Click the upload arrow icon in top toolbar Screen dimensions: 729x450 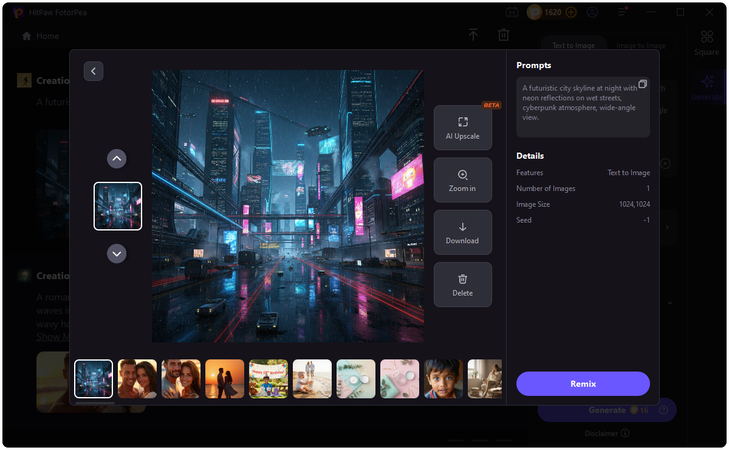tap(473, 35)
